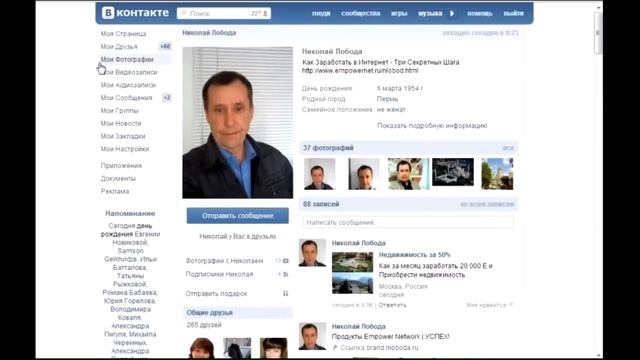
Task: Click the upper image of the real estate post
Action: [x=352, y=262]
